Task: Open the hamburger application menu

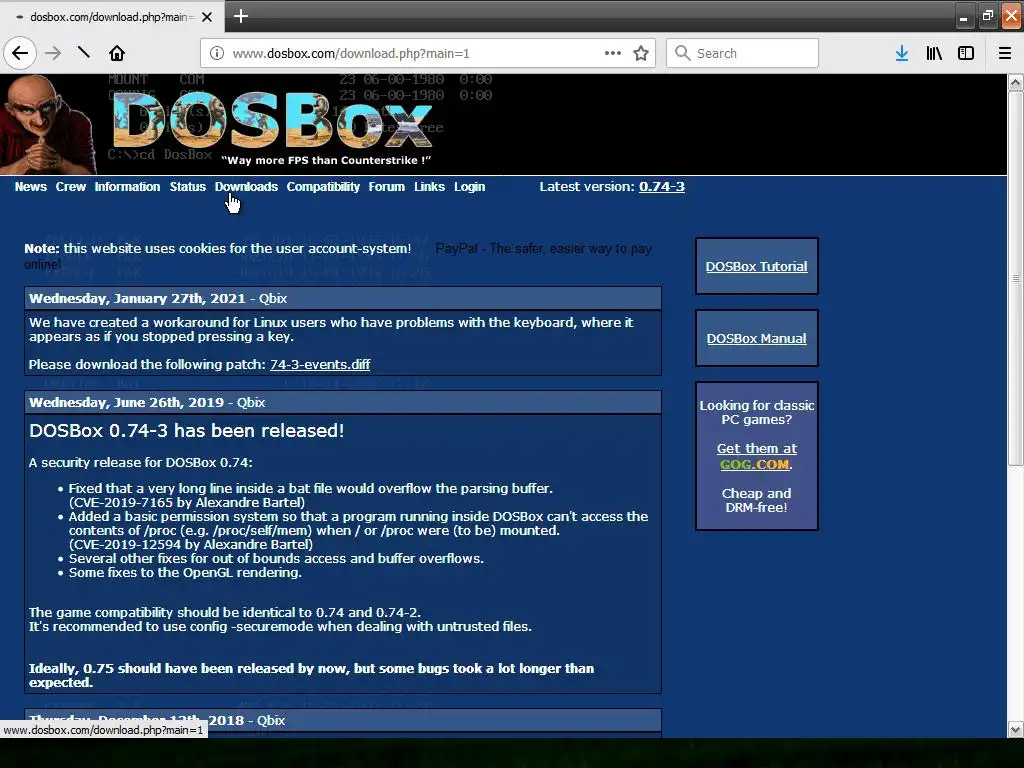Action: click(1004, 53)
